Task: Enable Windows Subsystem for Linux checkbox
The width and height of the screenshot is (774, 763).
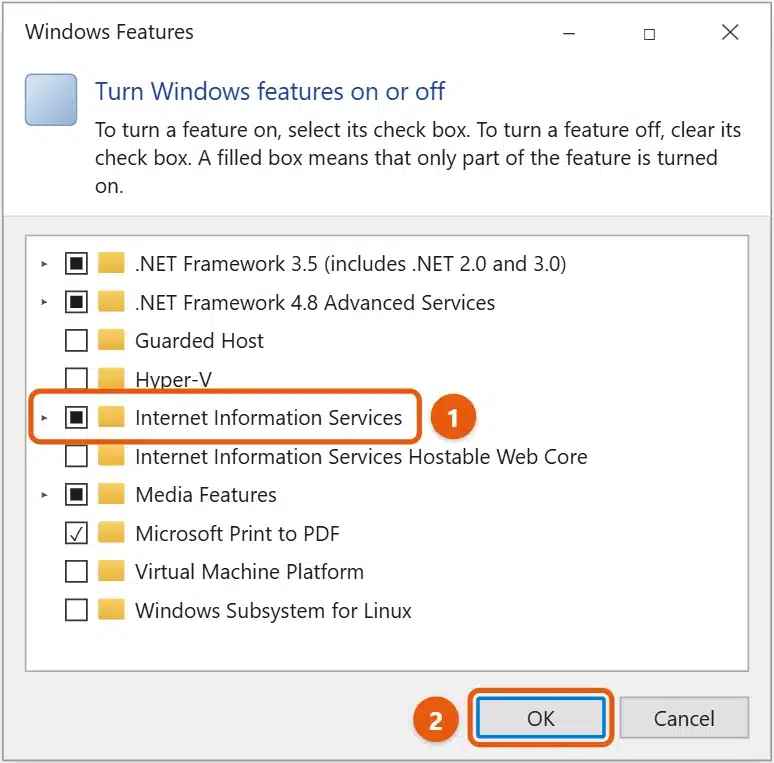Action: pyautogui.click(x=76, y=610)
